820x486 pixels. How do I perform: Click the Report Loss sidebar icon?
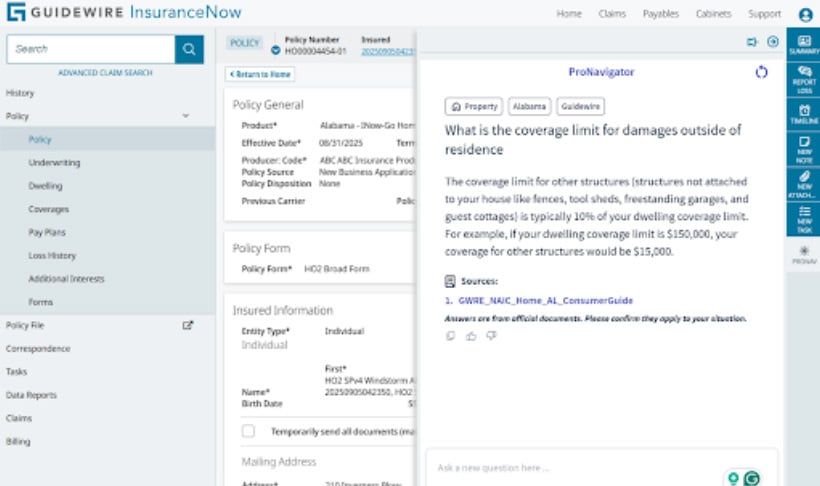(x=804, y=79)
